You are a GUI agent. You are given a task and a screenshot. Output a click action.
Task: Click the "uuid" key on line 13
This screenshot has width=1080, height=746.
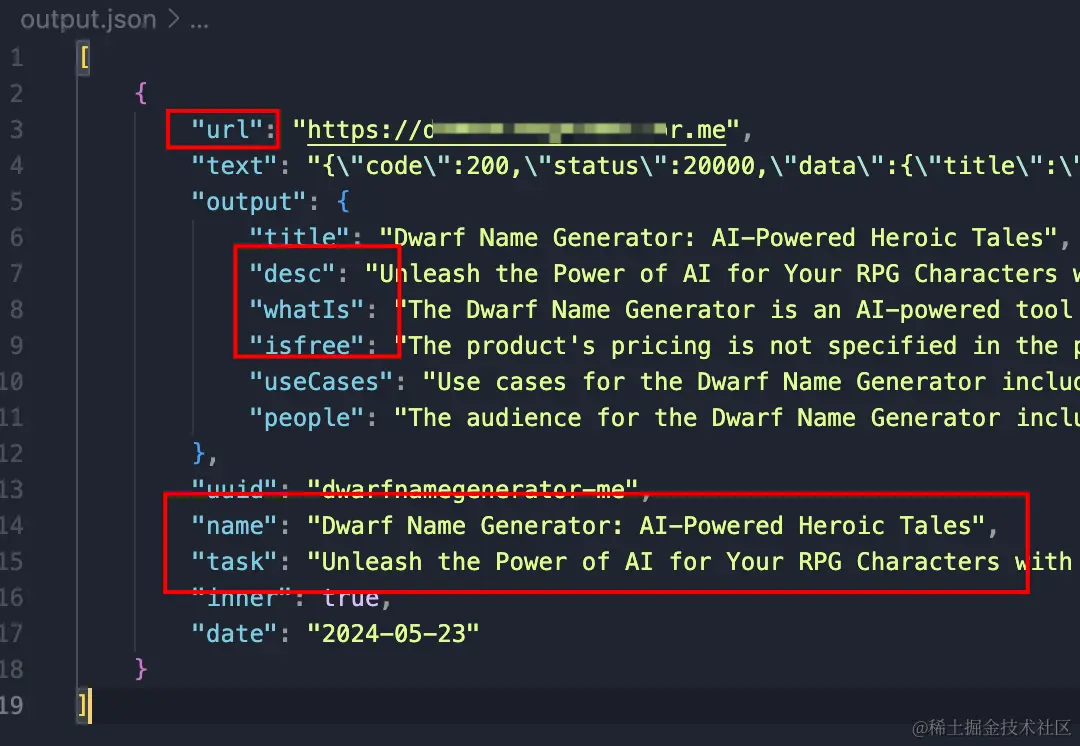tap(235, 489)
